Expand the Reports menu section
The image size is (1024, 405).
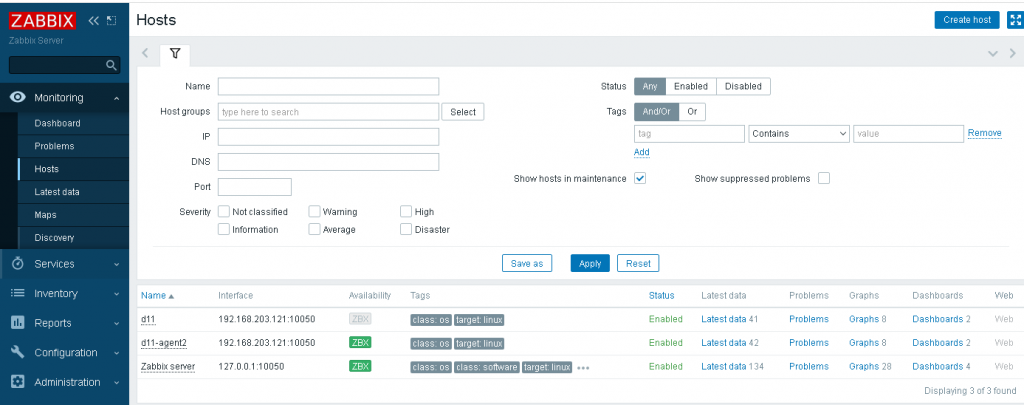click(x=116, y=323)
